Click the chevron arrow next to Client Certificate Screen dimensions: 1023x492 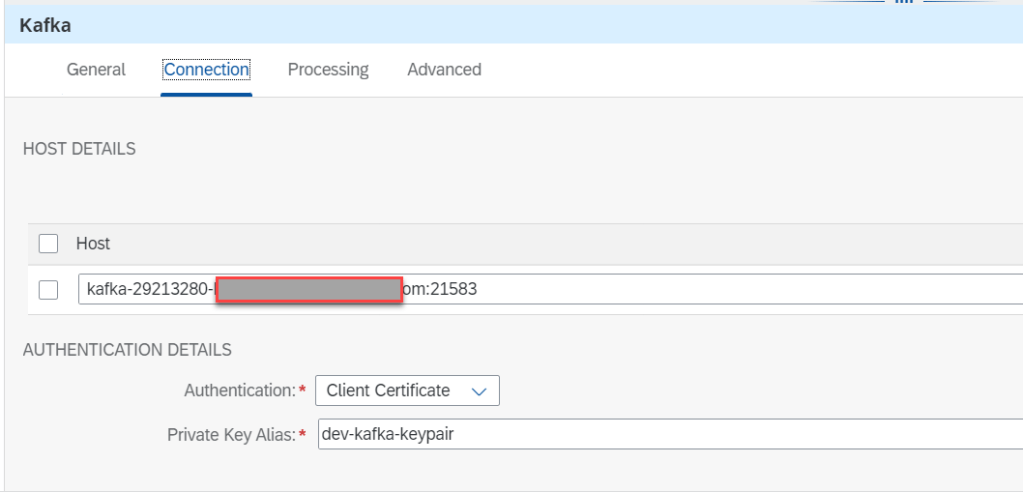pos(478,391)
